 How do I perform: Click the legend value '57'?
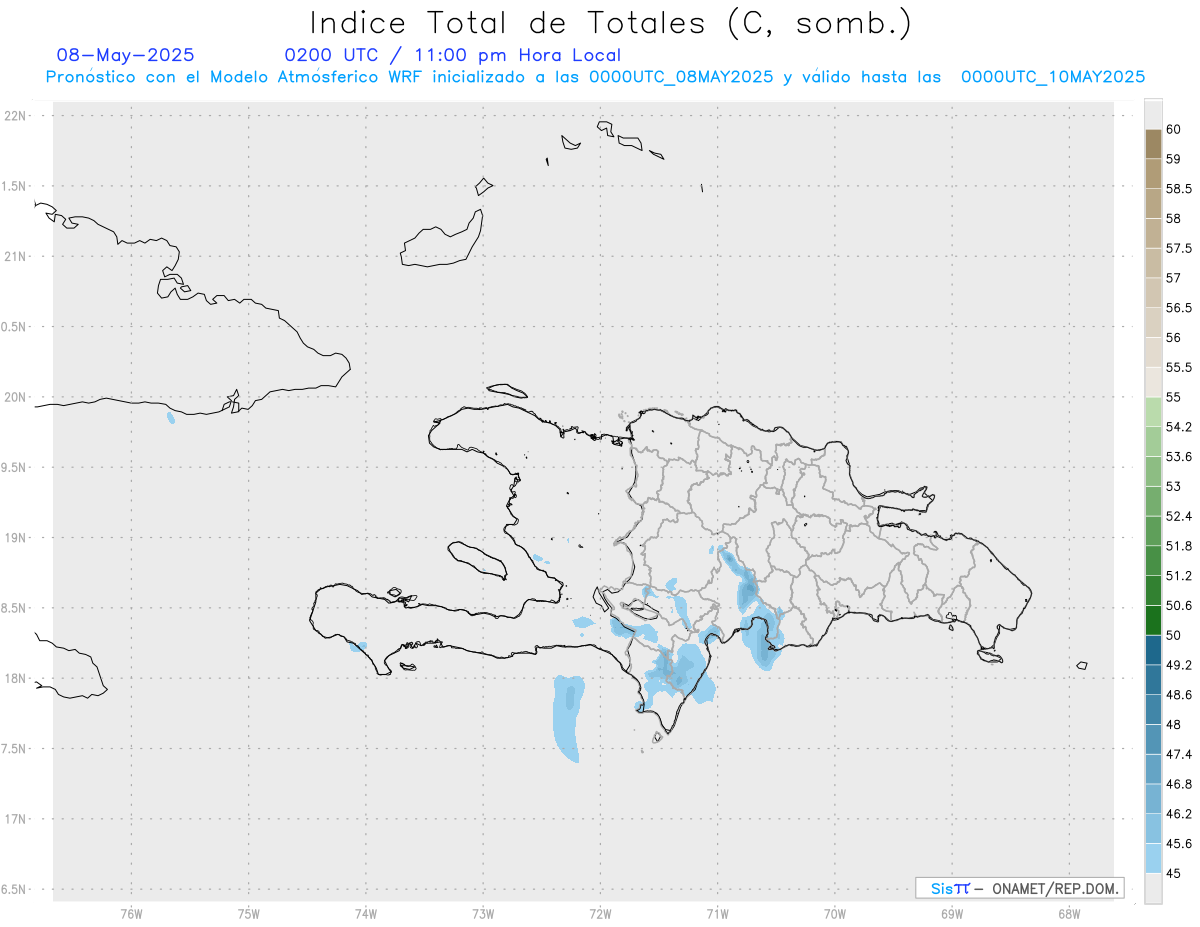tap(1173, 278)
